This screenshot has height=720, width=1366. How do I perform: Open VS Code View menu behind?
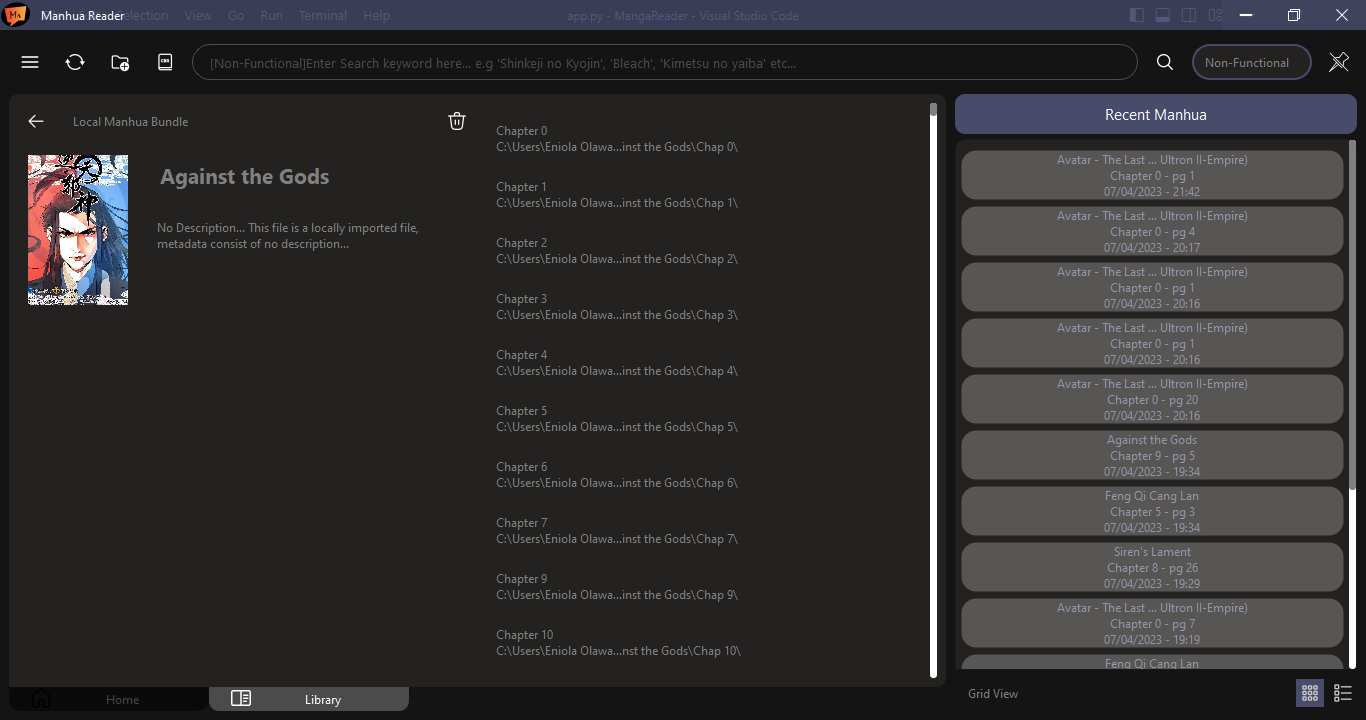(x=198, y=16)
